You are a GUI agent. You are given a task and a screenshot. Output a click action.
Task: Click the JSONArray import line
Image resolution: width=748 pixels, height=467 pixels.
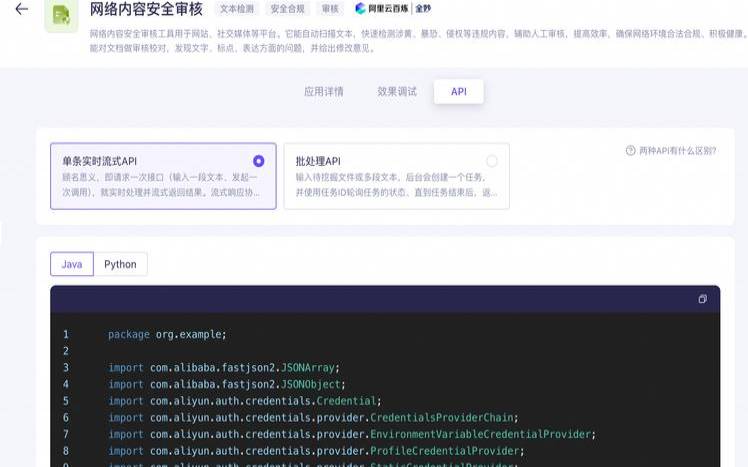pyautogui.click(x=224, y=368)
